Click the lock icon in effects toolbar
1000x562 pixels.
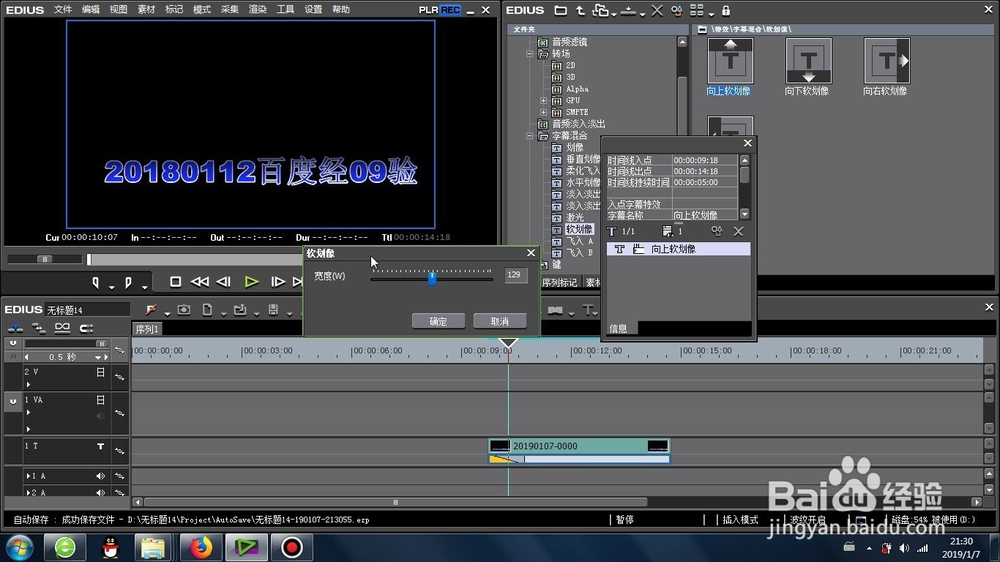726,10
